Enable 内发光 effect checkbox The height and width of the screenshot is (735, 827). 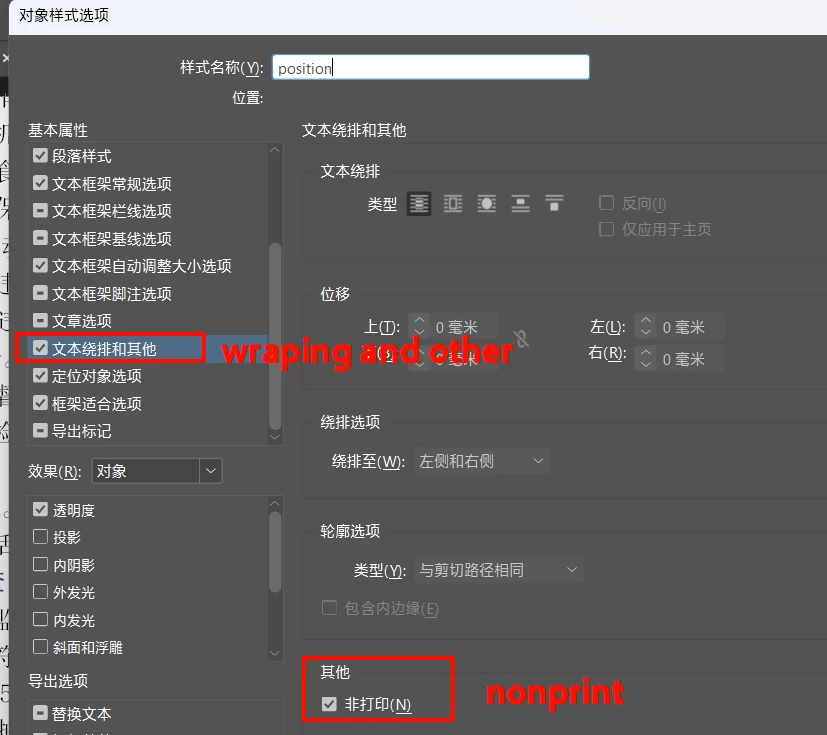[x=40, y=619]
